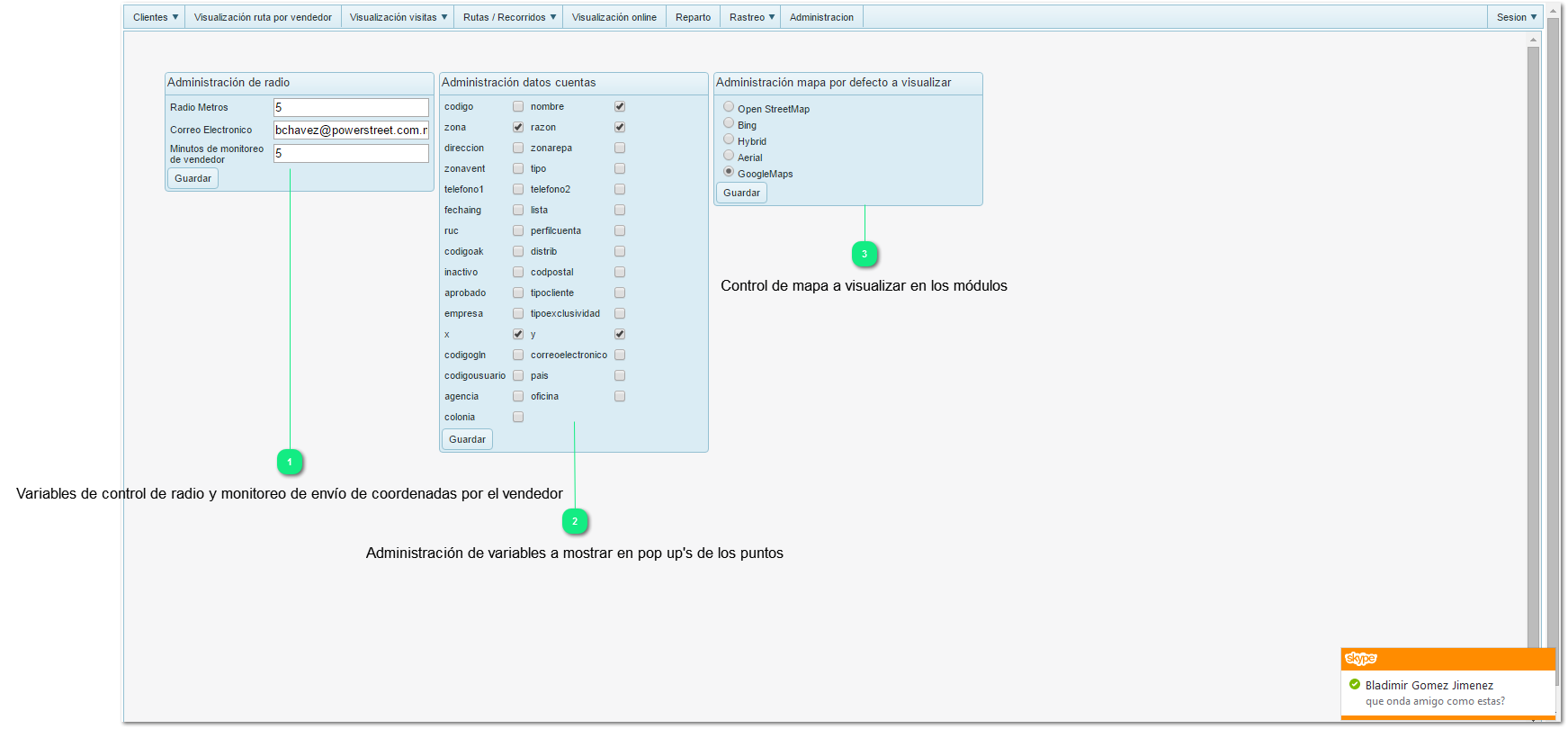Uncheck the x coordinate checkbox
1568x729 pixels.
[518, 334]
